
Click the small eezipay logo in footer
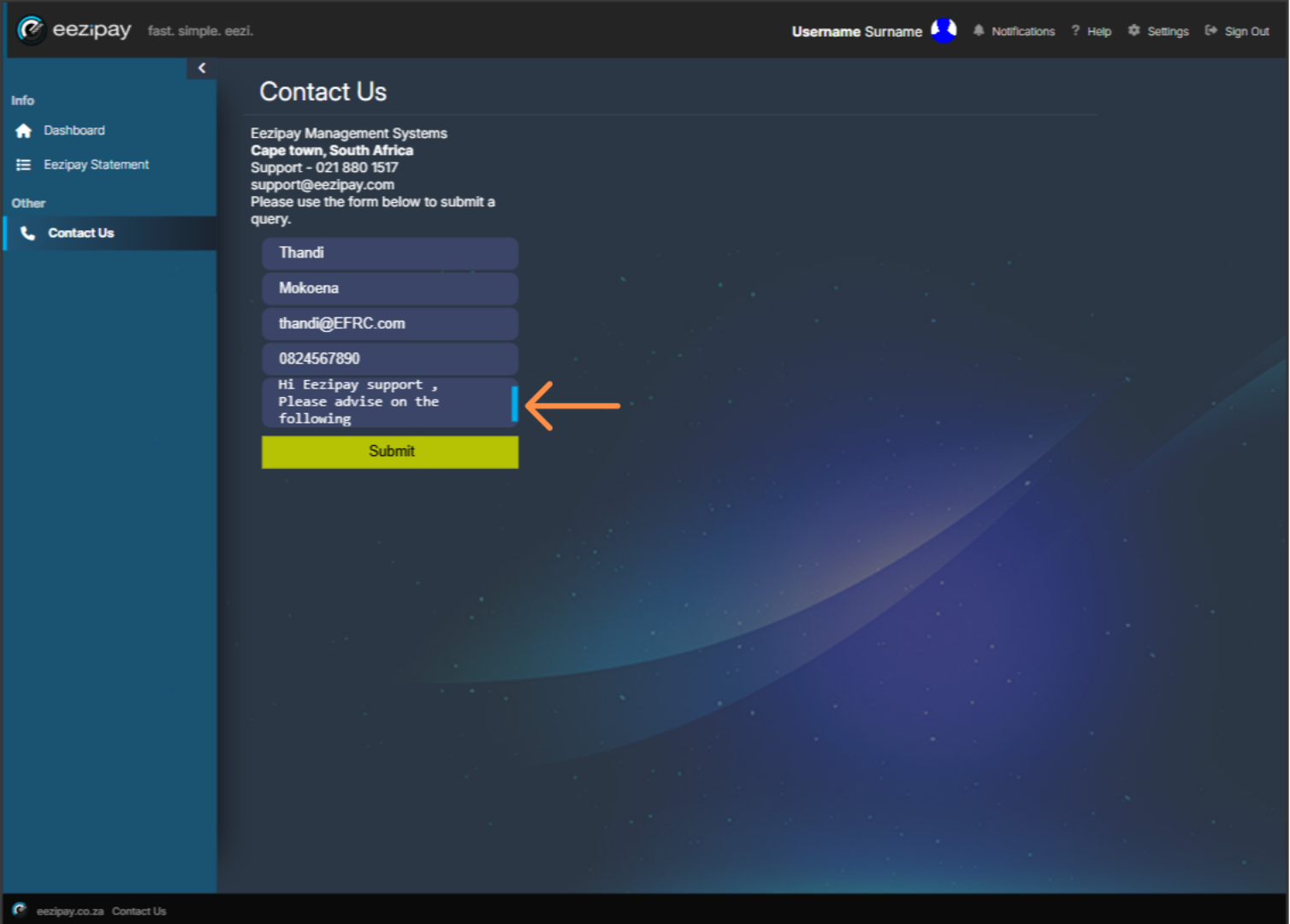coord(20,909)
